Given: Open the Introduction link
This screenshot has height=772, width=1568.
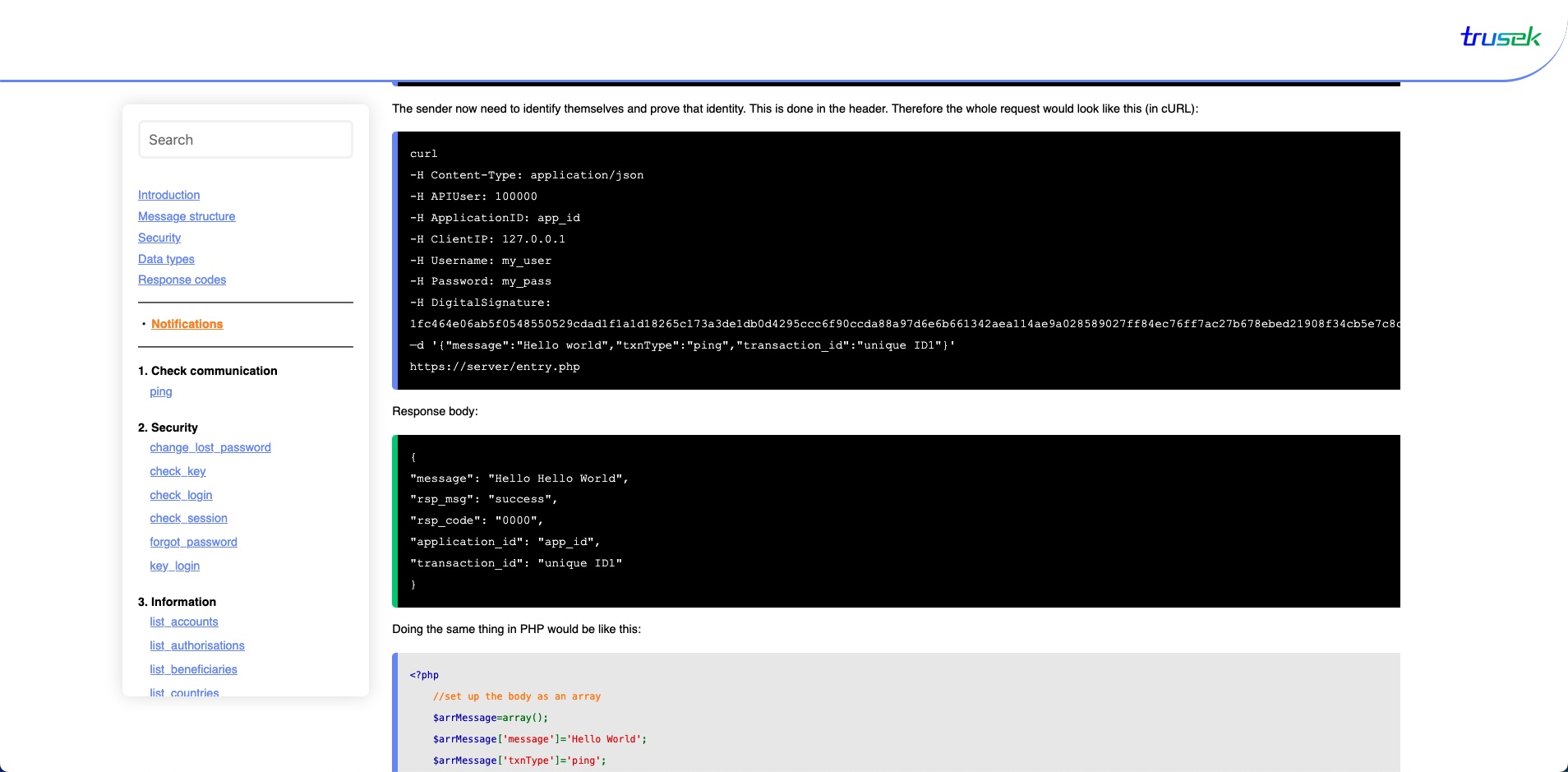Looking at the screenshot, I should pos(168,195).
